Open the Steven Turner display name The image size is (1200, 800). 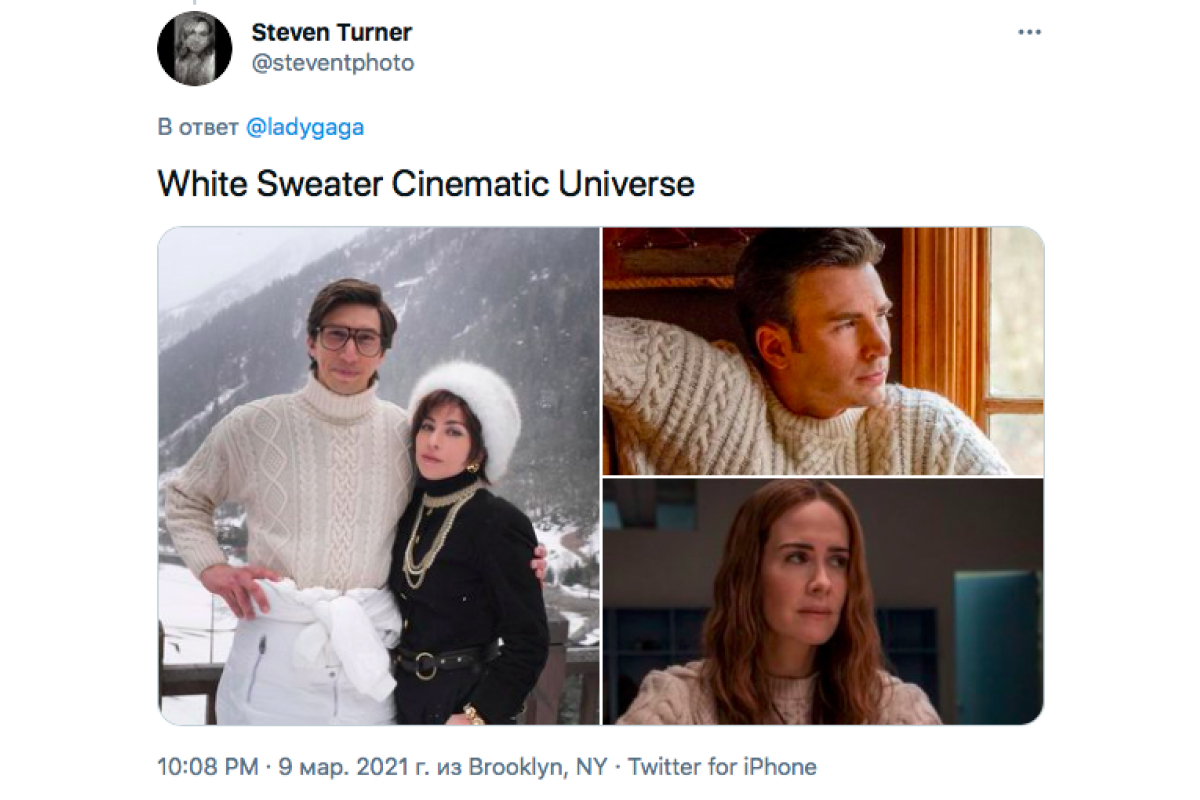pos(332,32)
